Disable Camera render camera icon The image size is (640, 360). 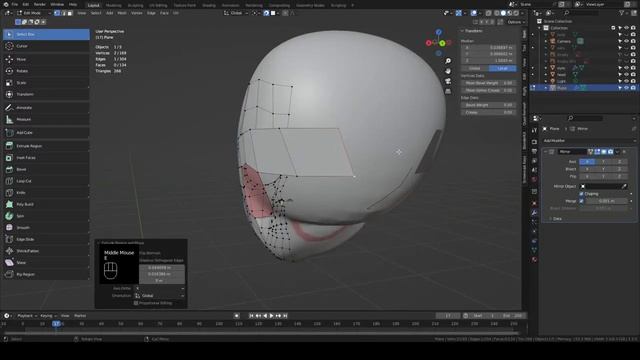pos(633,41)
